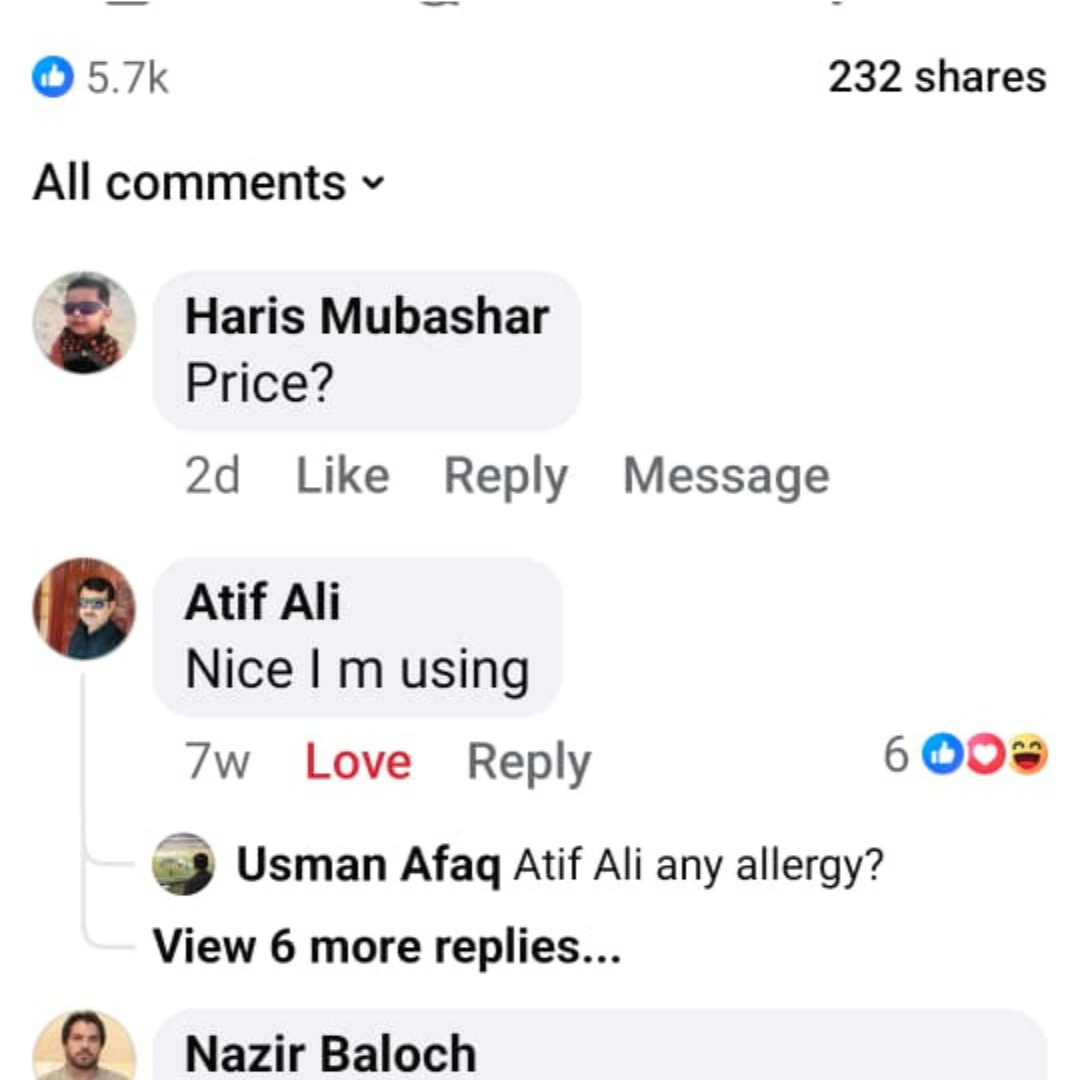Open the Haris Mubashar name link
Screen dimensions: 1080x1080
367,318
